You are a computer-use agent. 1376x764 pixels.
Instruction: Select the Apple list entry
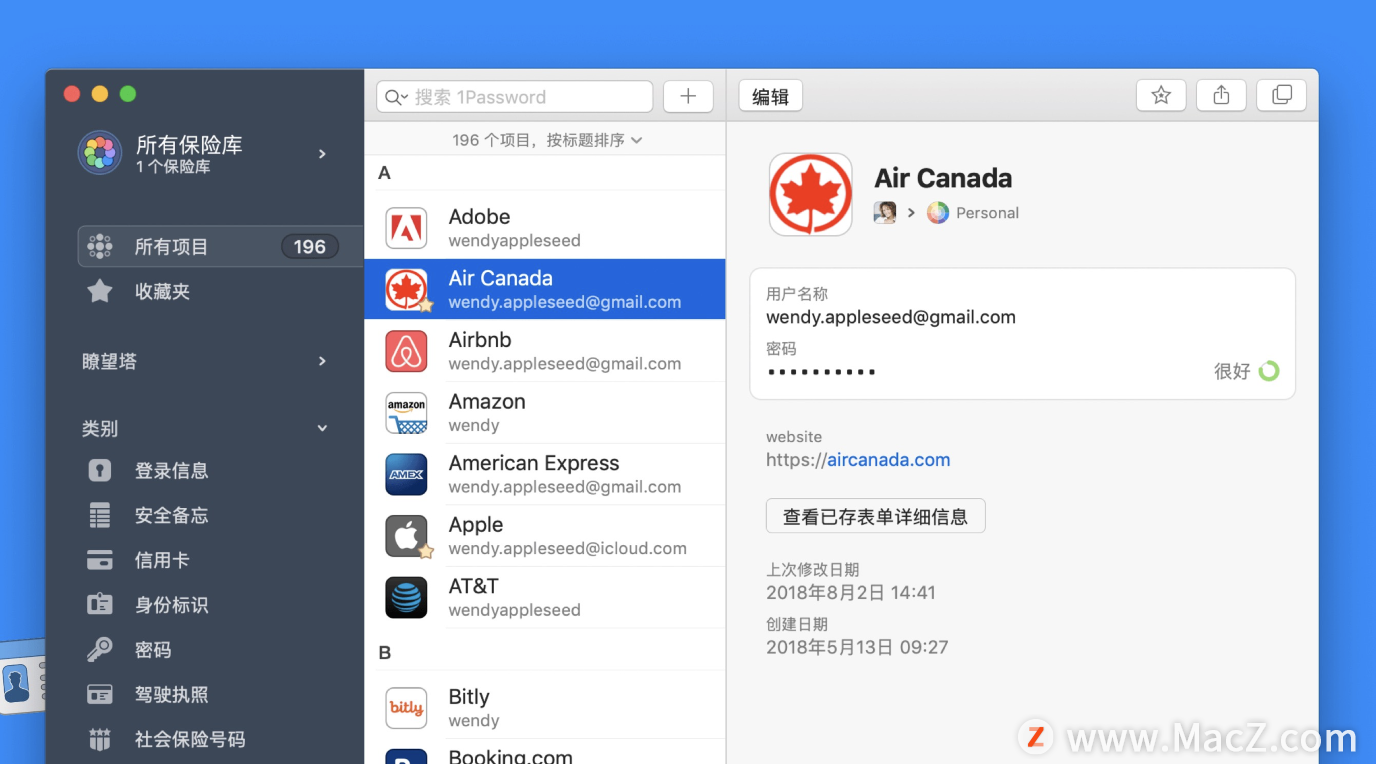coord(545,536)
